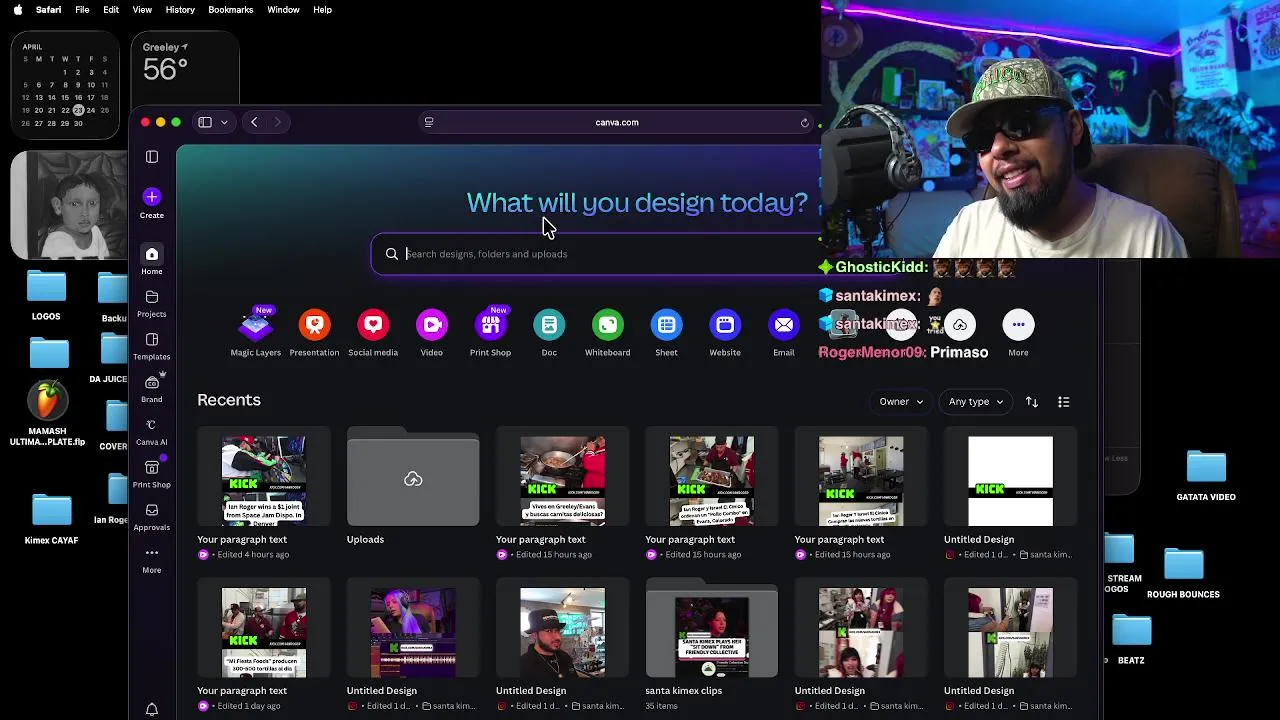Open Bookmarks menu in menu bar
The width and height of the screenshot is (1280, 720).
coord(231,10)
